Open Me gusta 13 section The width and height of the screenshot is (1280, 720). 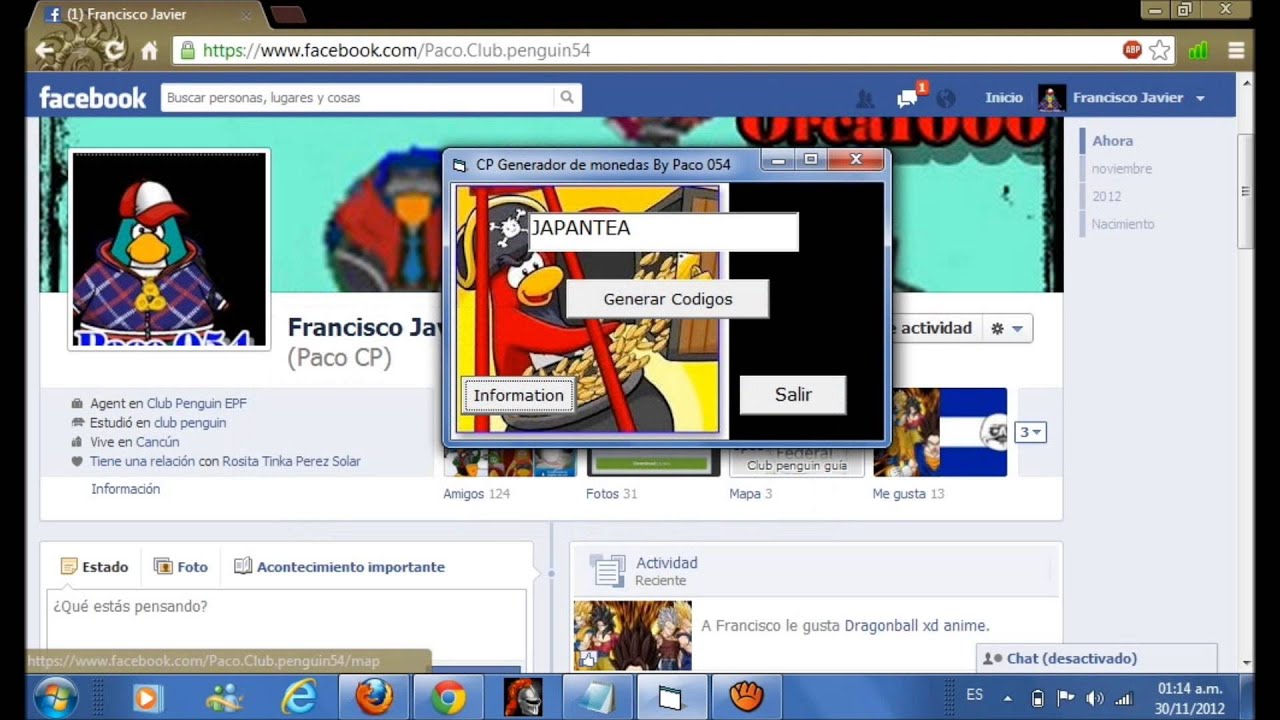(x=908, y=494)
